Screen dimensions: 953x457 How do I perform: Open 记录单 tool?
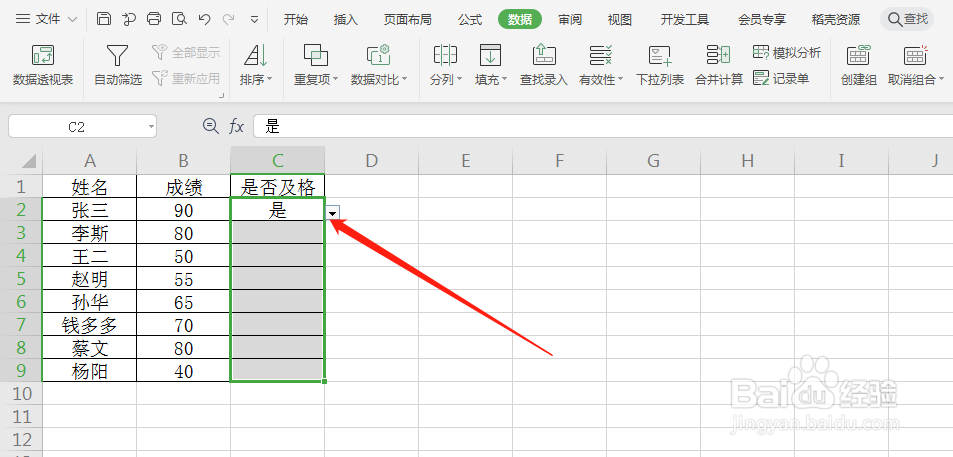(781, 78)
